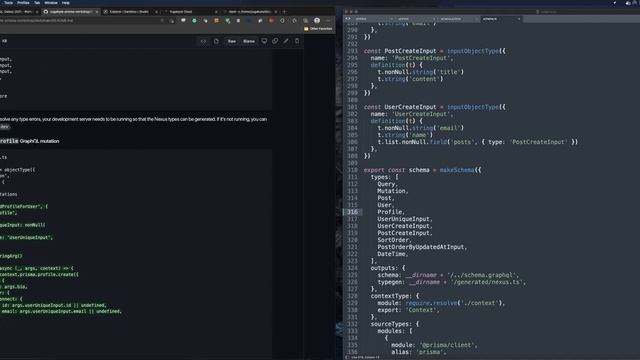The width and height of the screenshot is (640, 360).
Task: Click the open in desktop monitor icon
Action: (x=264, y=41)
